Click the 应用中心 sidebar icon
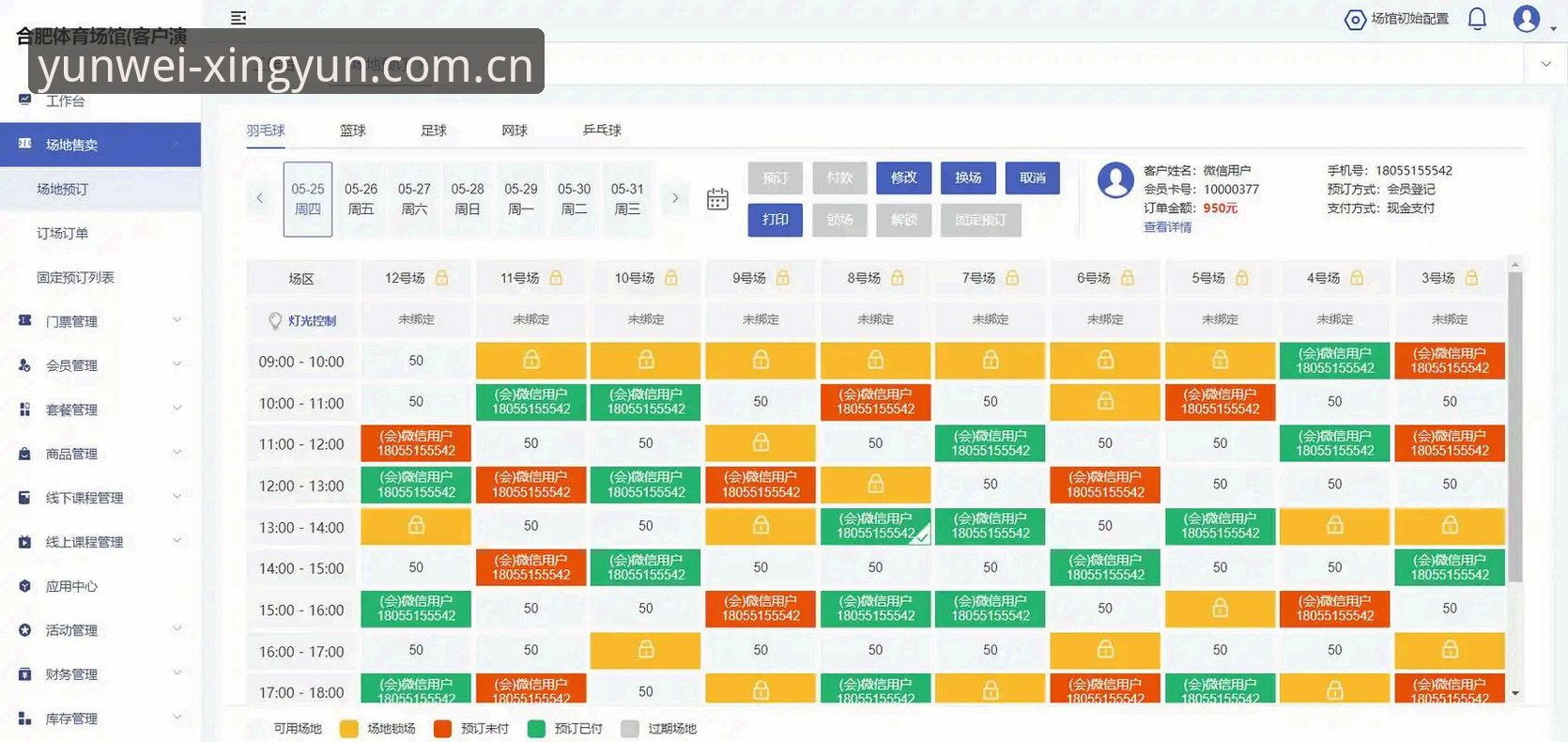Image resolution: width=1568 pixels, height=742 pixels. 24,586
